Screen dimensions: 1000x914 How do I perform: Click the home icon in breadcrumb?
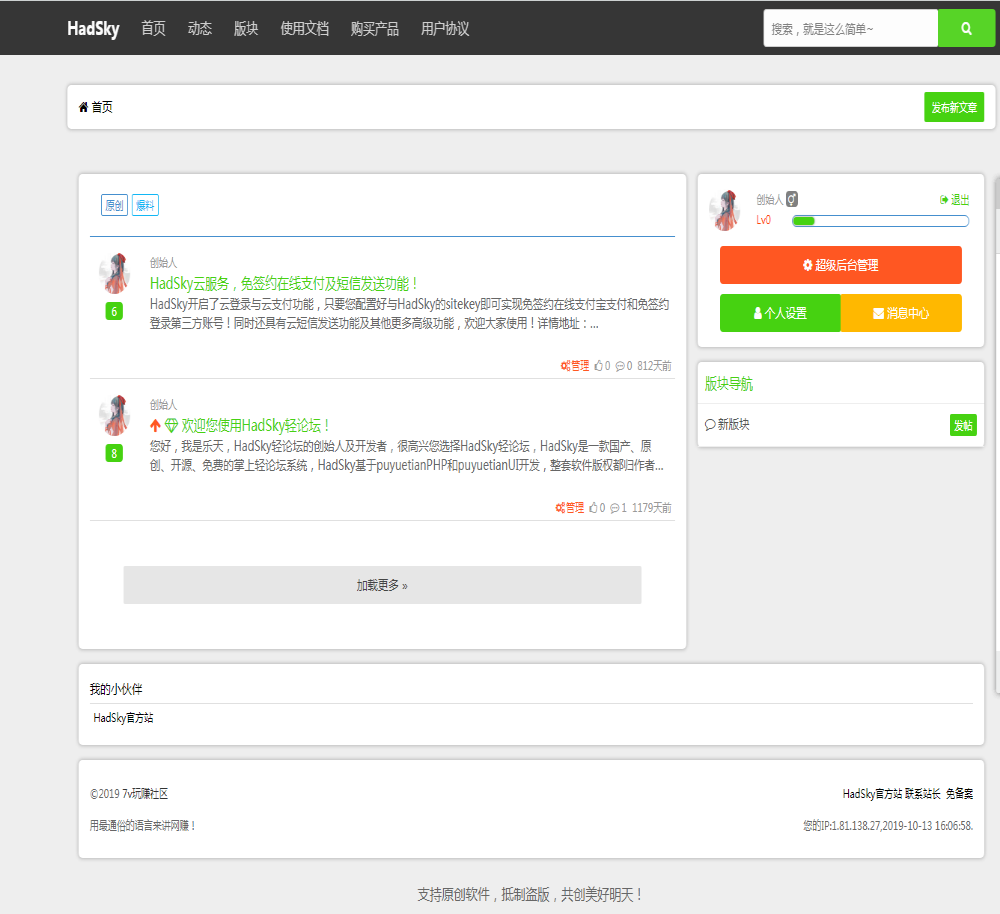coord(83,107)
